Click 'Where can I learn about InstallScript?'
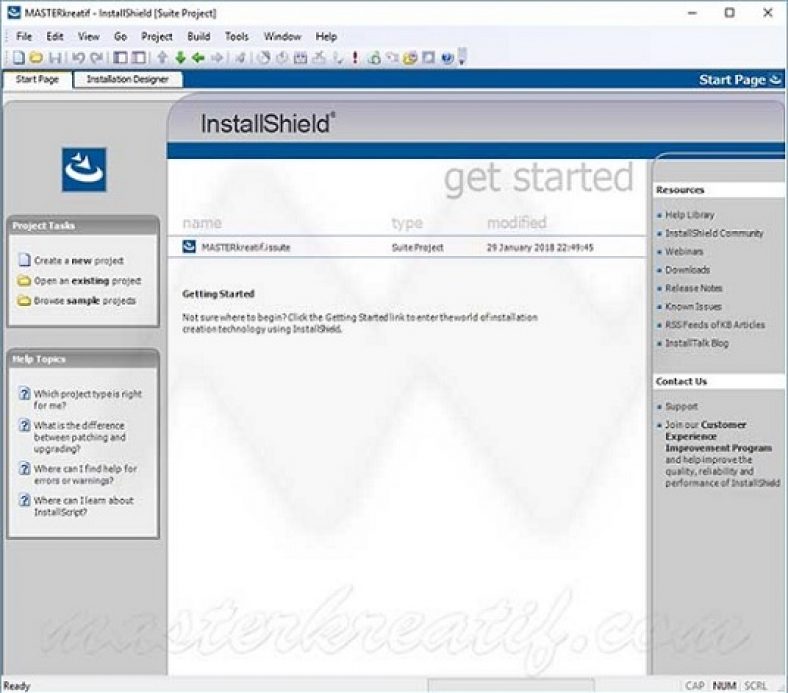788x693 pixels. point(83,506)
